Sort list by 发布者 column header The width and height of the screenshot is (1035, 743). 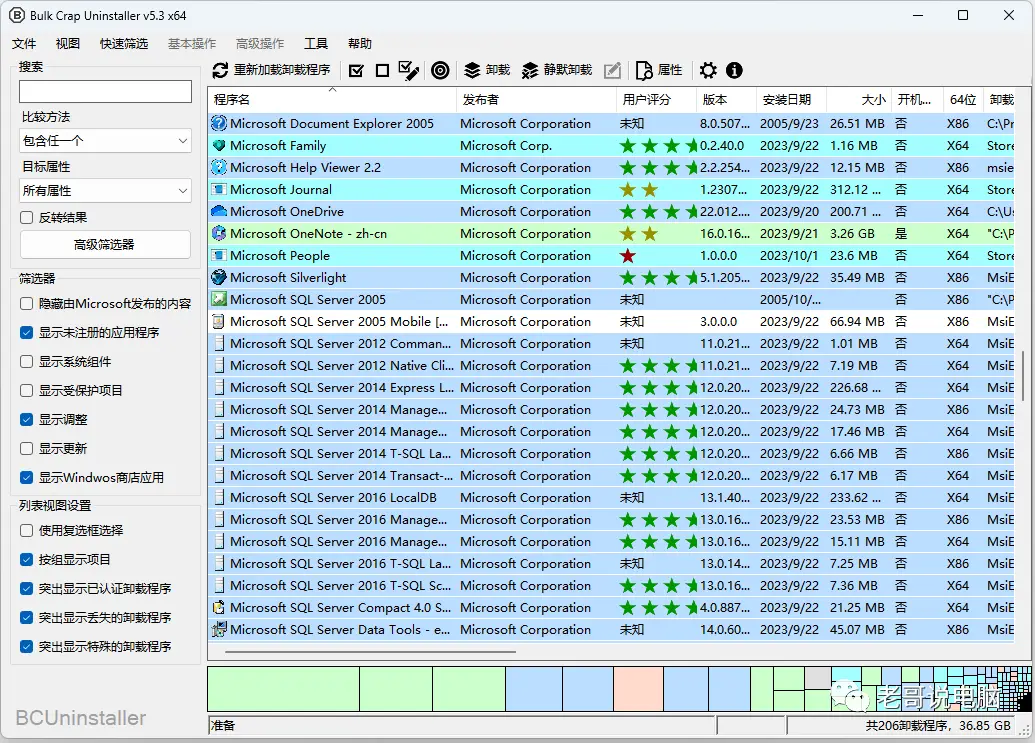tap(535, 100)
